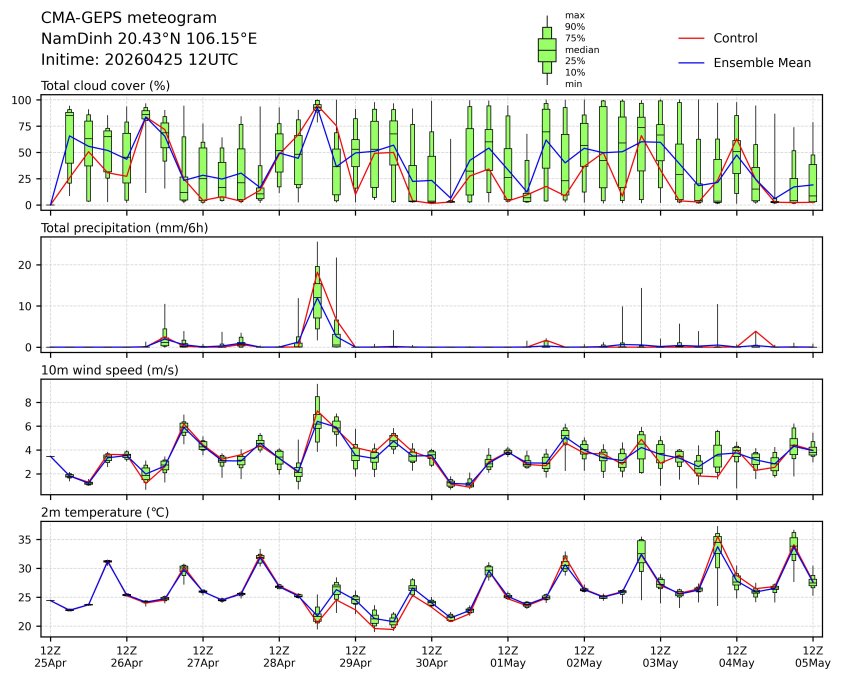Select the Ensemble Mean legend label
This screenshot has width=842, height=680.
coord(762,63)
